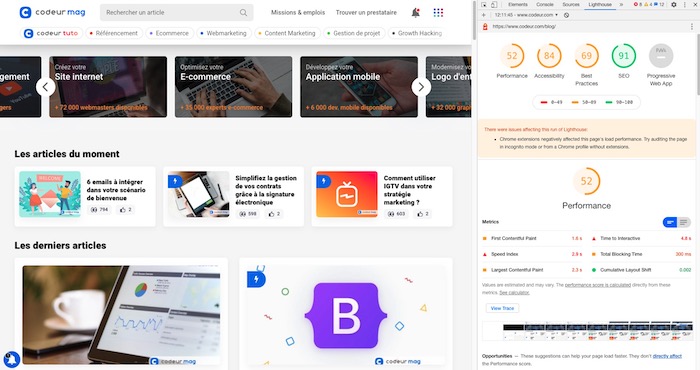Expand more DevTools tabs chevron

click(621, 4)
